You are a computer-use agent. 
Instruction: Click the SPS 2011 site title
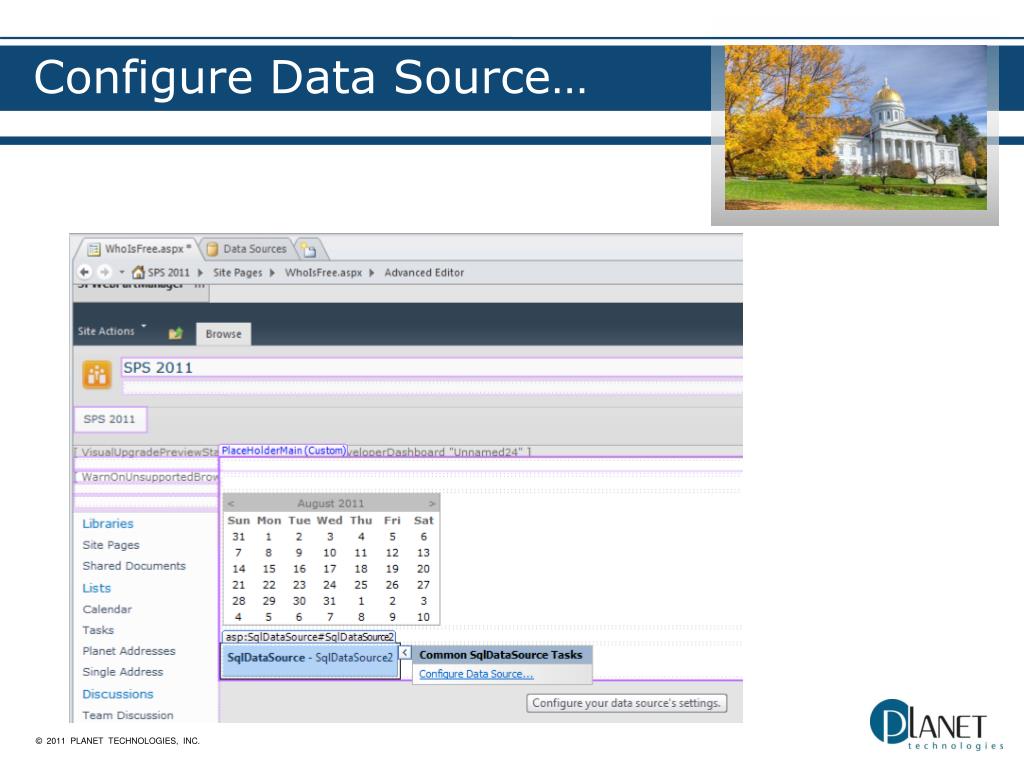(158, 368)
